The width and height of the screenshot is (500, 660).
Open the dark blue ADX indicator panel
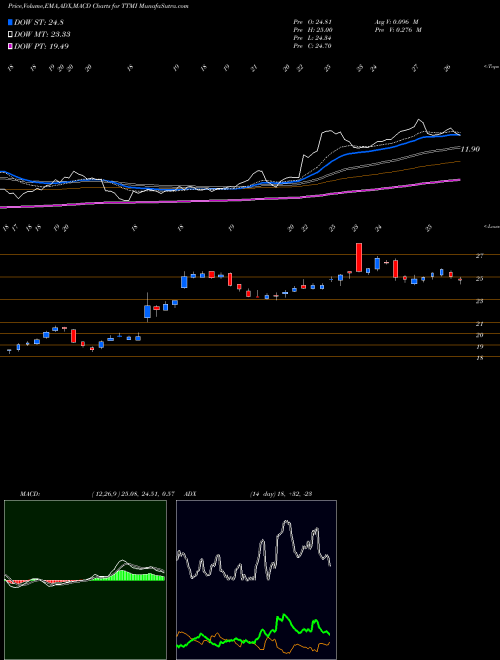pyautogui.click(x=256, y=580)
